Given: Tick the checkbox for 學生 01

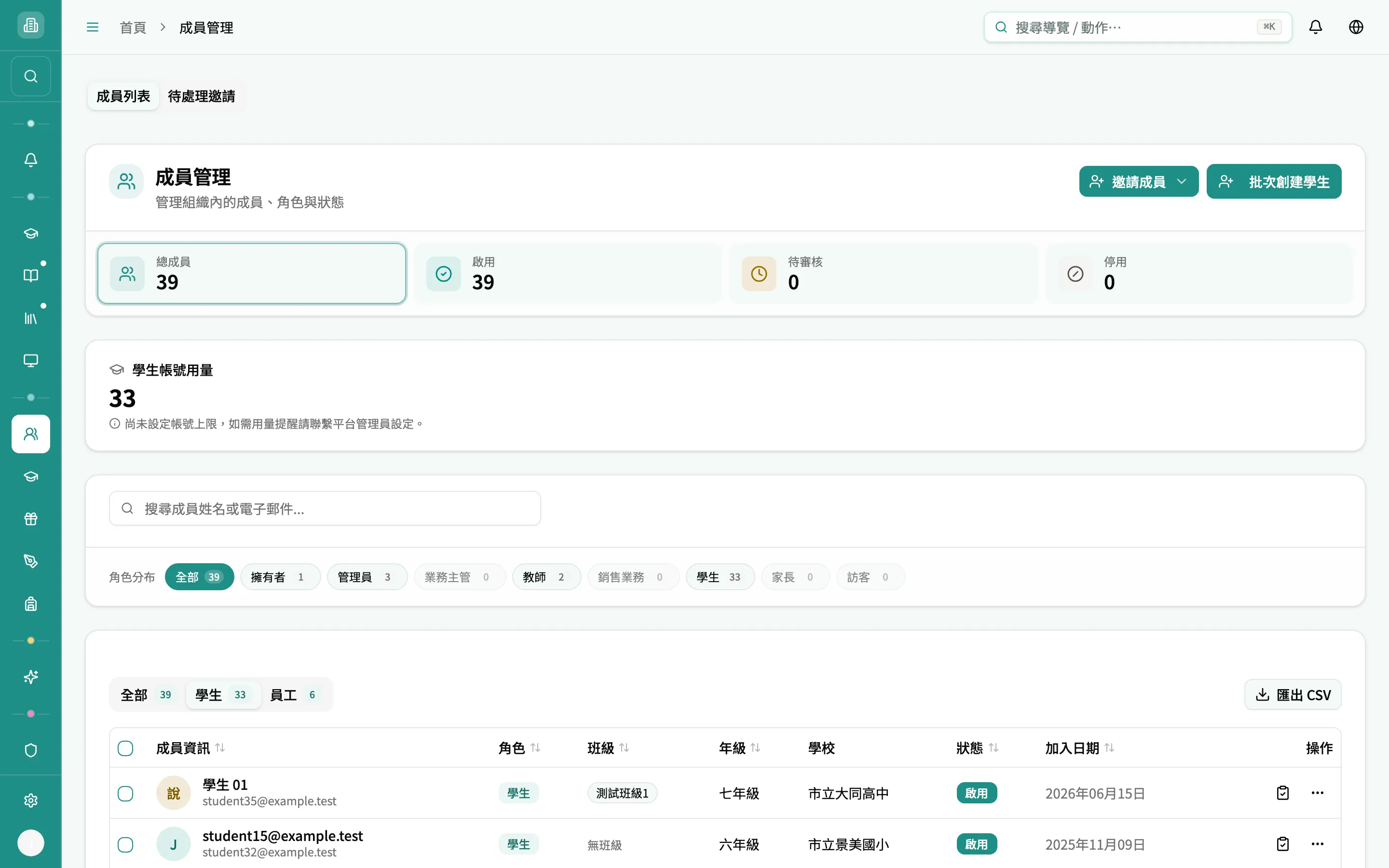Looking at the screenshot, I should (125, 793).
